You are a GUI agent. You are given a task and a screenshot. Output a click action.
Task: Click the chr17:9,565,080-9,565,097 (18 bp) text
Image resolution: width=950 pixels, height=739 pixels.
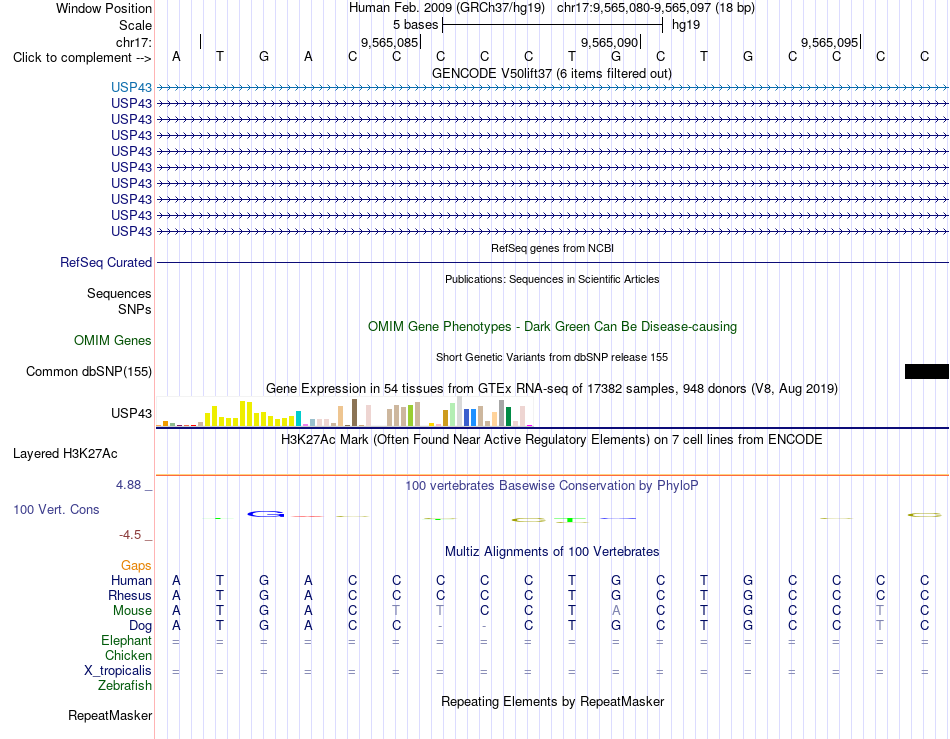656,8
